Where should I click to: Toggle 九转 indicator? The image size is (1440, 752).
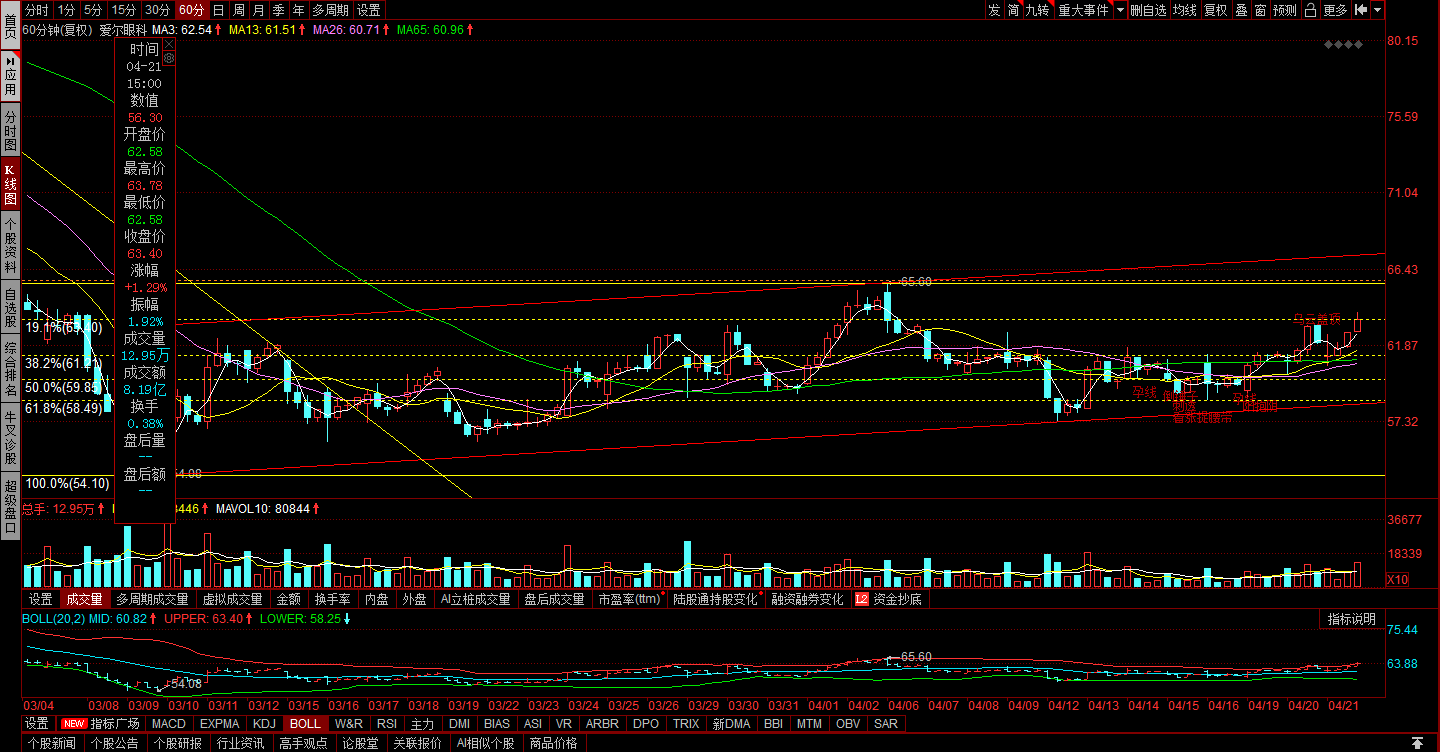click(1037, 10)
